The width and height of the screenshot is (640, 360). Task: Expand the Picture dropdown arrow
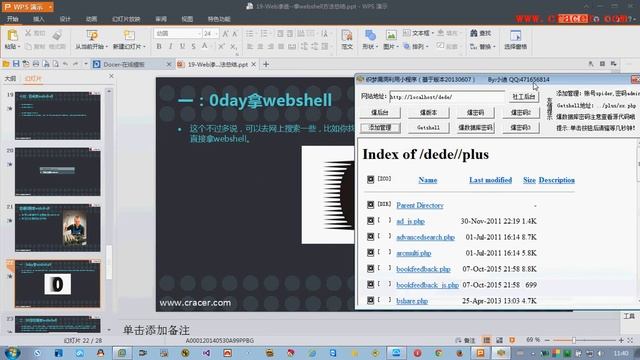[398, 47]
